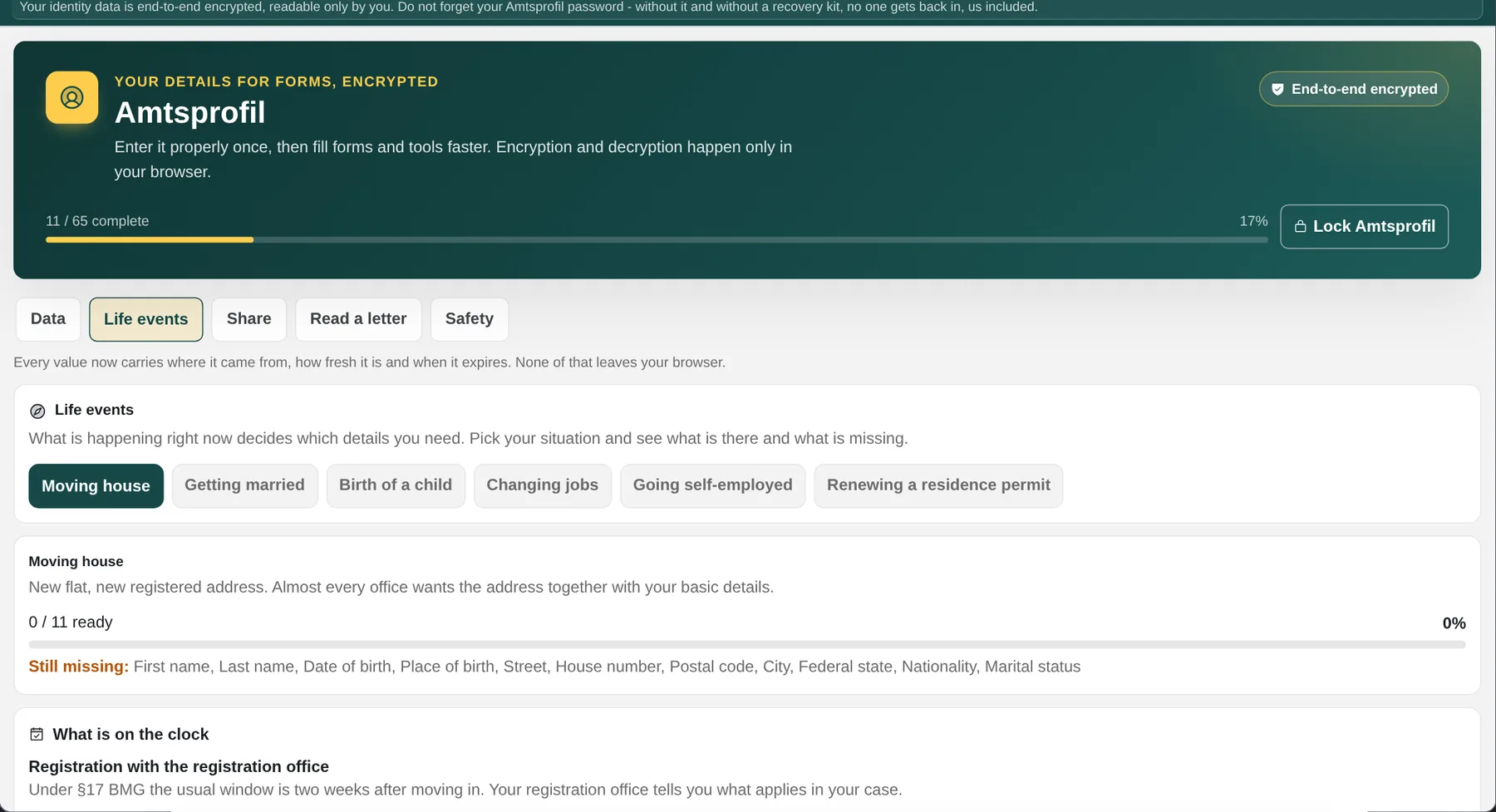Open the Data tab

click(x=48, y=319)
